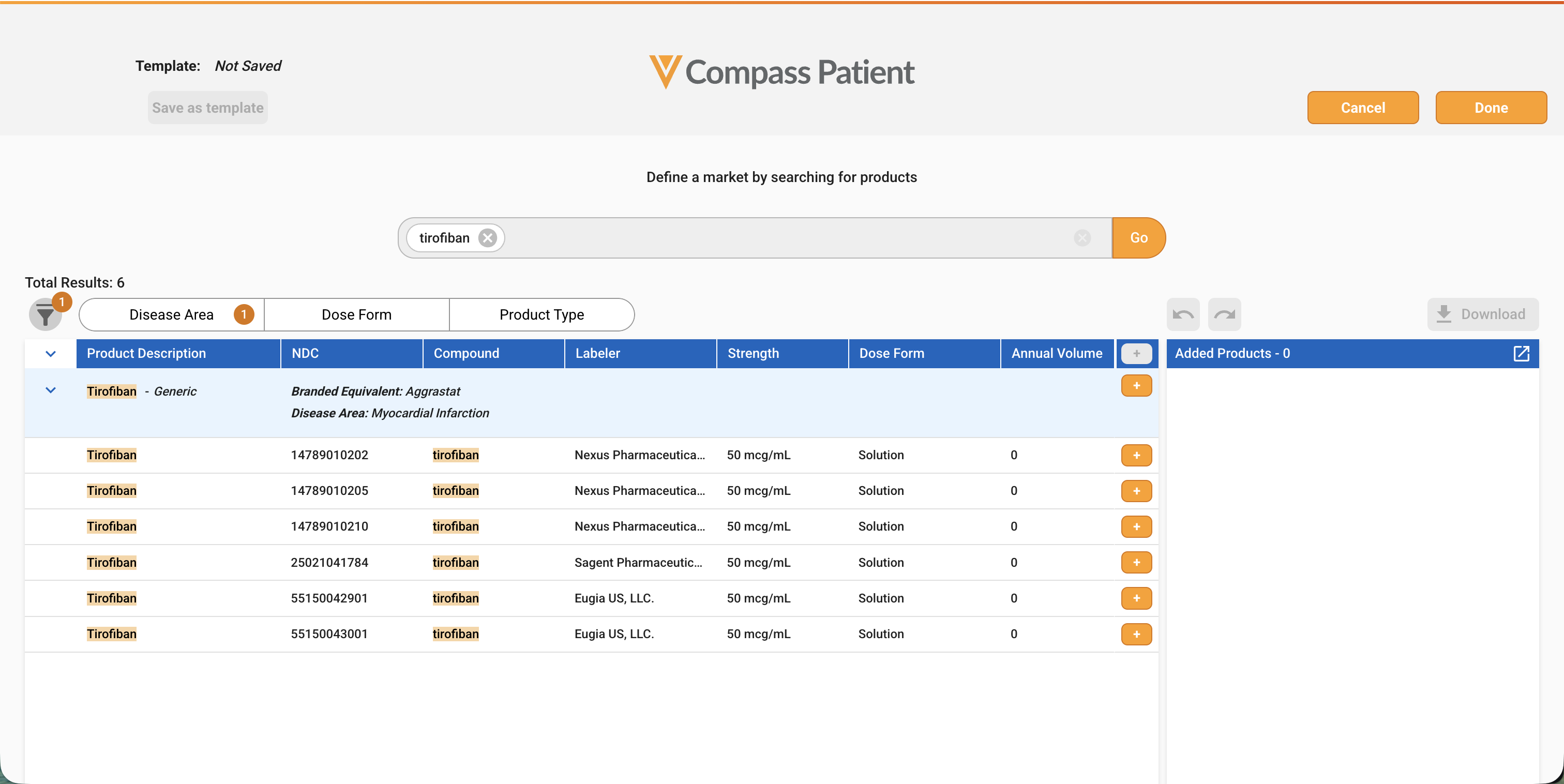Undo the last product action

[1183, 314]
